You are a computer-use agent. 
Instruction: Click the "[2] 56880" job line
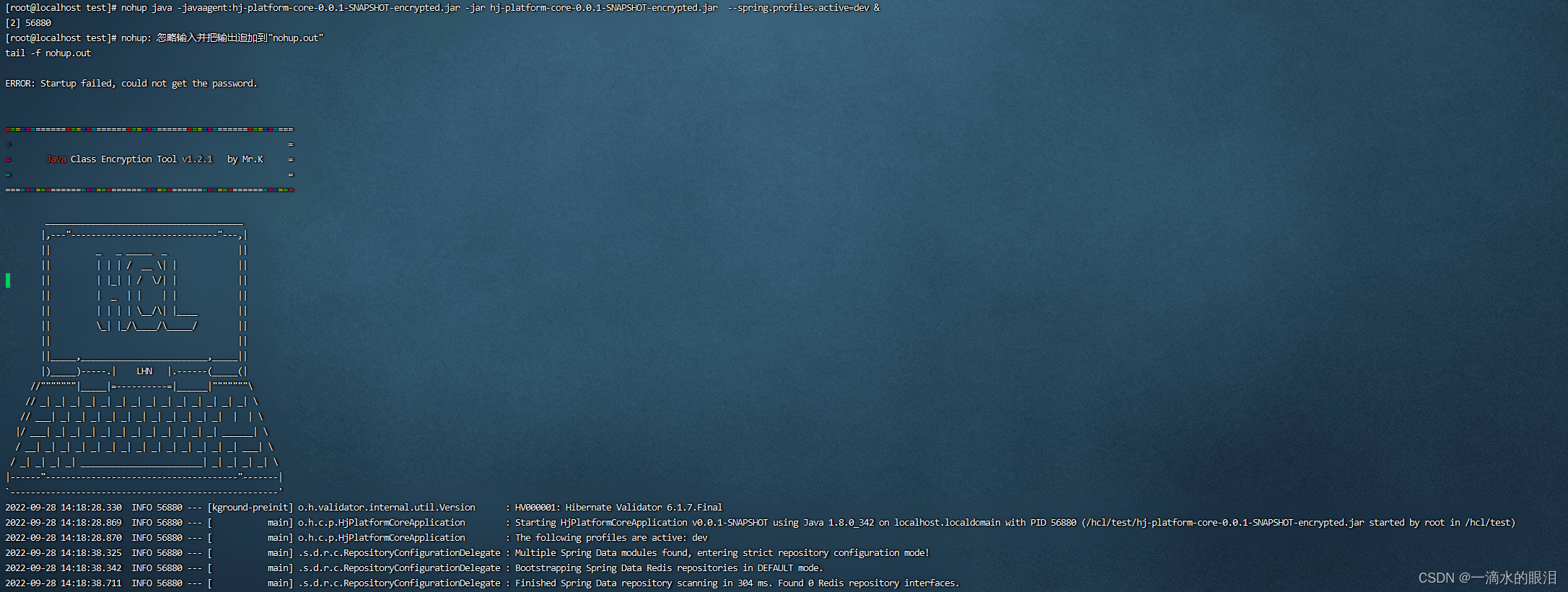pyautogui.click(x=28, y=23)
